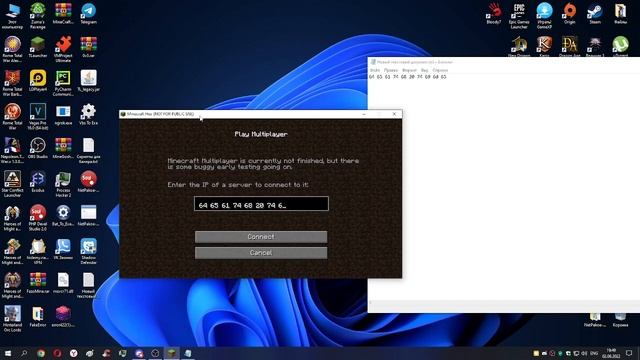Select the Star Conflict Launcher icon
Viewport: 640px width, 360px height.
(12, 184)
